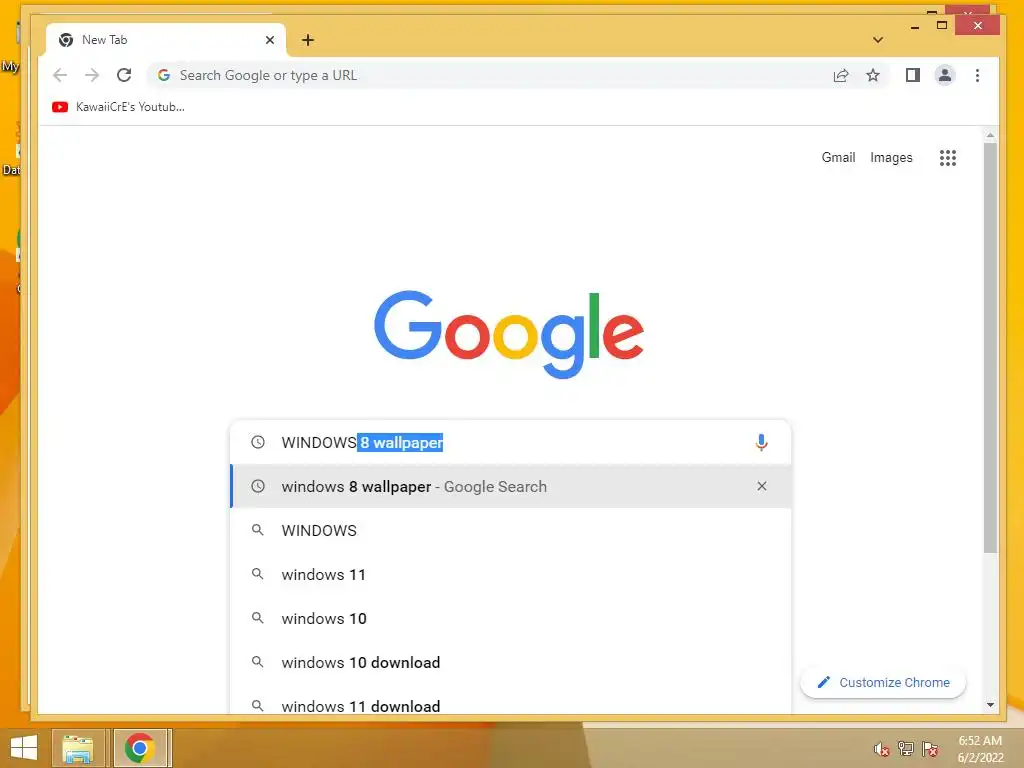Choose the windows 8 wallpaper suggestion
Viewport: 1024px width, 768px height.
tap(511, 486)
